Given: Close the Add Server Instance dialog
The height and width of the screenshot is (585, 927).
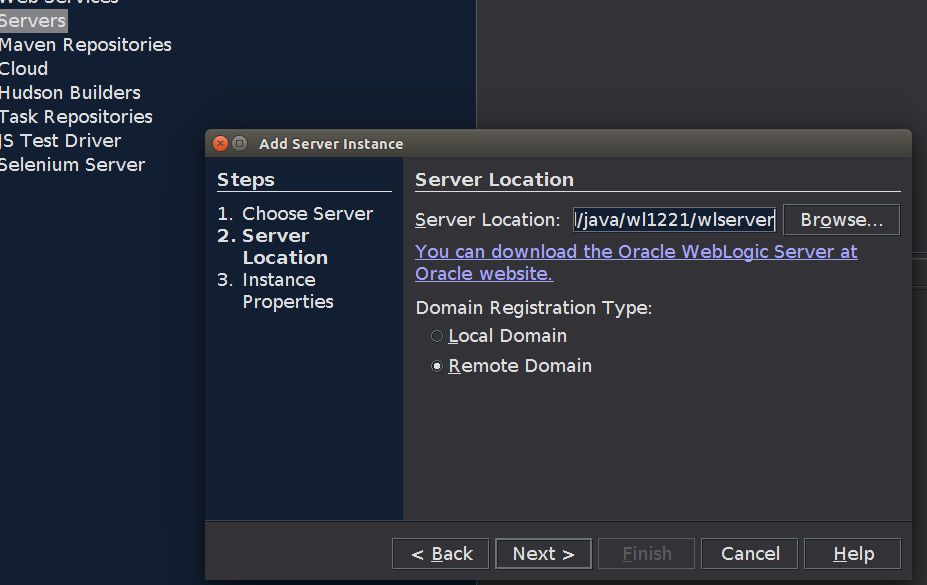Looking at the screenshot, I should pyautogui.click(x=221, y=144).
